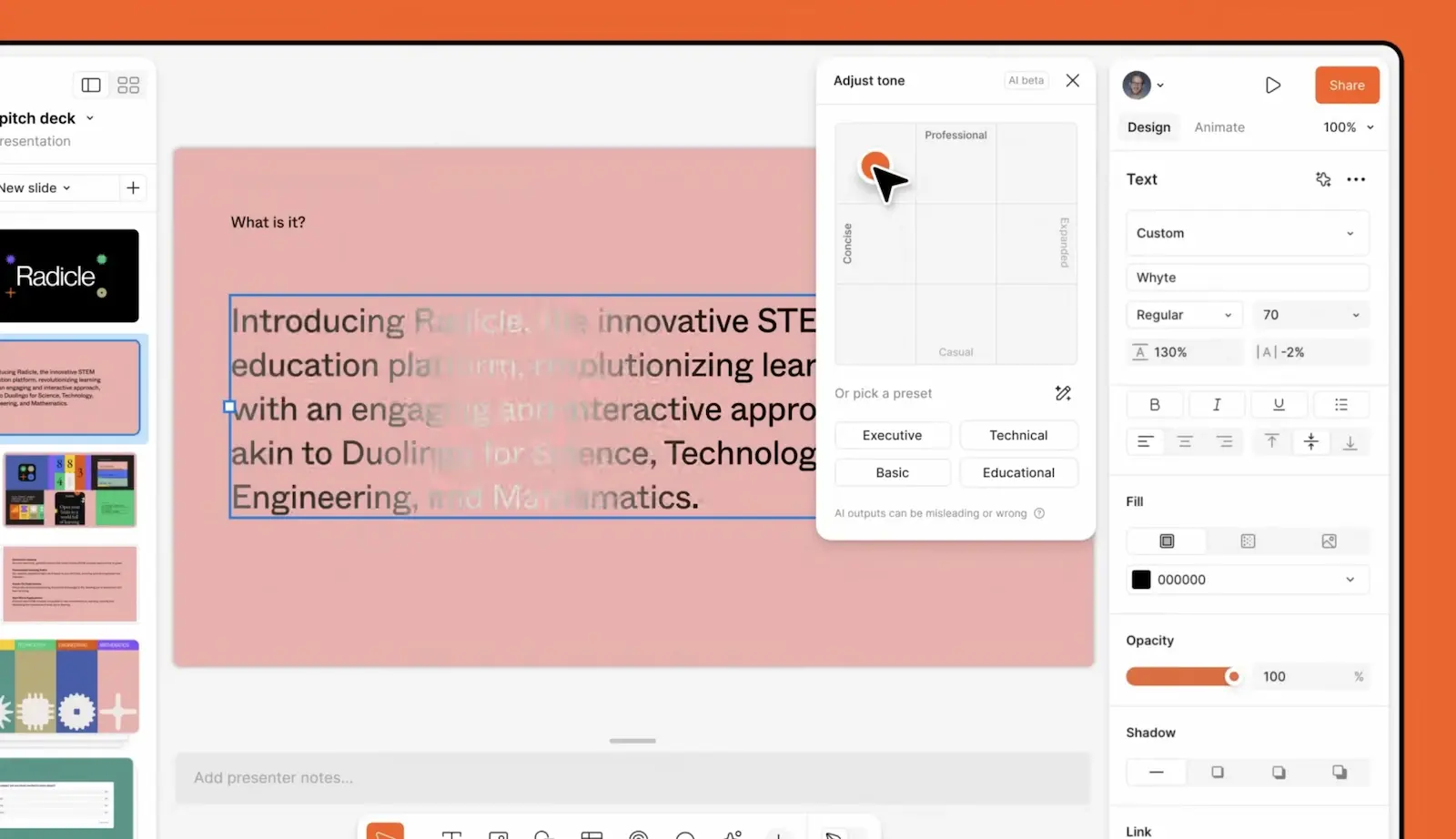This screenshot has height=839, width=1456.
Task: Align text center horizontally
Action: [x=1185, y=441]
